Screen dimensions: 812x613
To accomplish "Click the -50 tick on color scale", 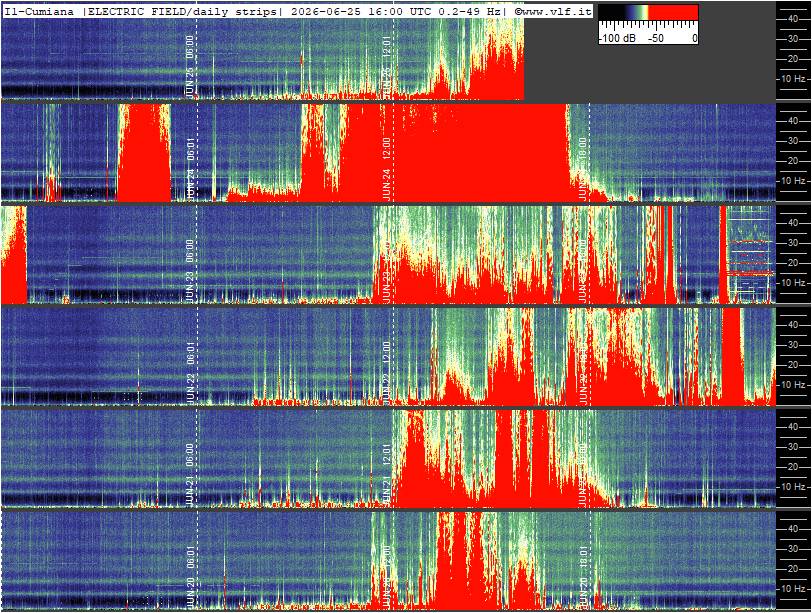I will click(x=656, y=38).
